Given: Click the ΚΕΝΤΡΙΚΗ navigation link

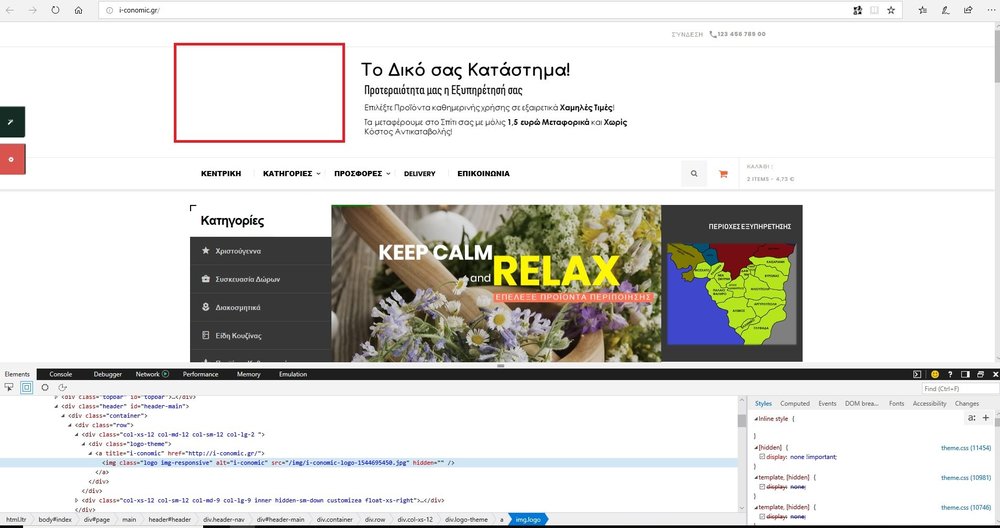Looking at the screenshot, I should (x=221, y=173).
